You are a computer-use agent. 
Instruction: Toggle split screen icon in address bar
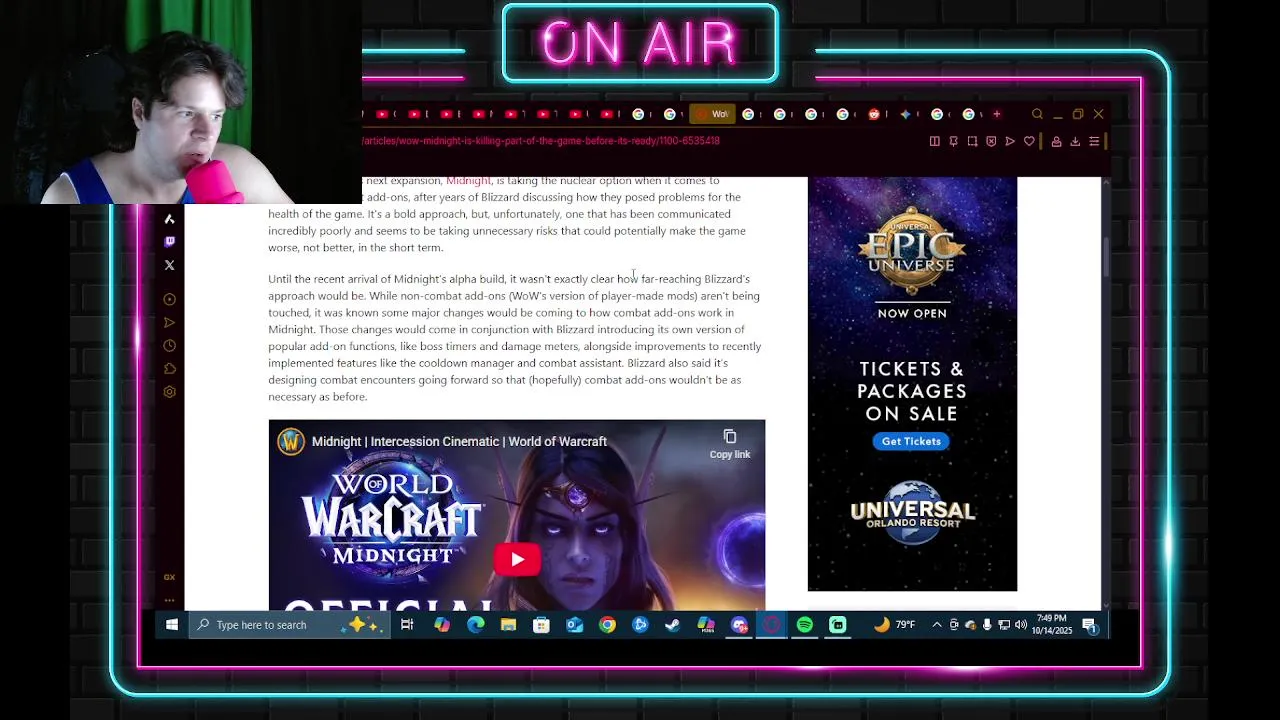coord(934,141)
